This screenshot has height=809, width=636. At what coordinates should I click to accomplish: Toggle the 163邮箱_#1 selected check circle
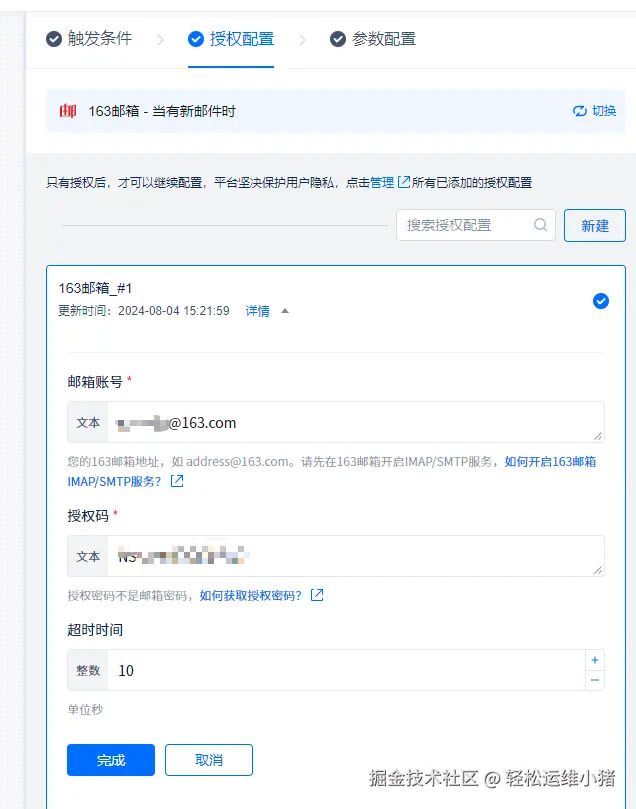[601, 301]
